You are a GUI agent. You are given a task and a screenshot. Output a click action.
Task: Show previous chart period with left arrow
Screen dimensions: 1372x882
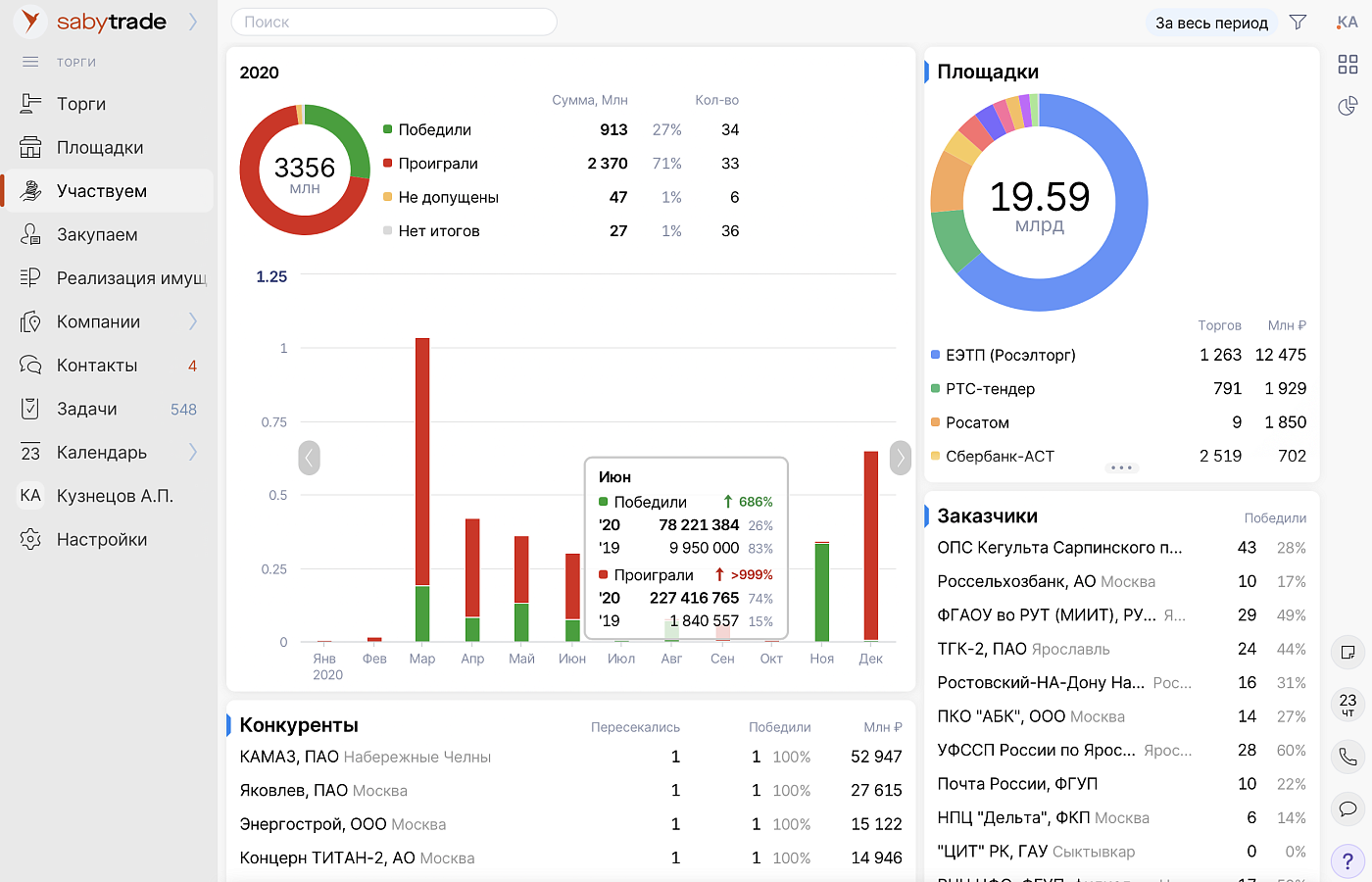(309, 458)
